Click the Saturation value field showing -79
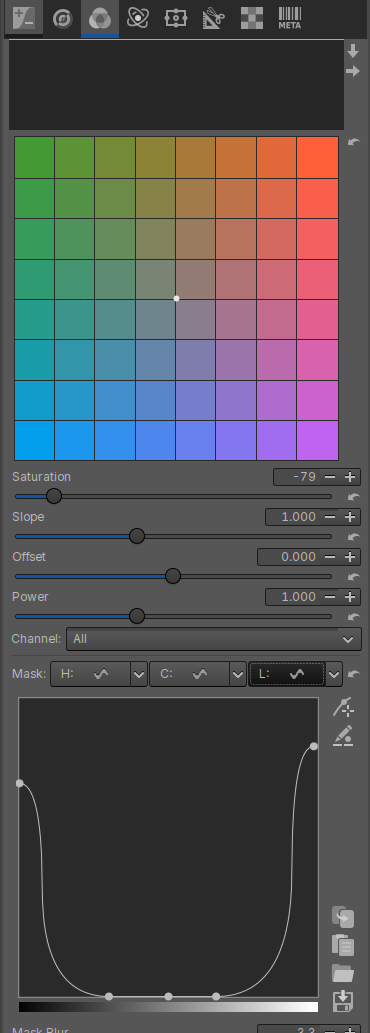This screenshot has height=1033, width=370. click(298, 477)
